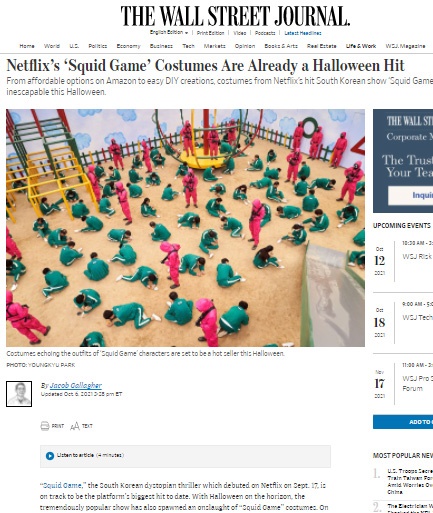This screenshot has height=513, width=433.
Task: Open Podcasts from top bar
Action: (265, 33)
